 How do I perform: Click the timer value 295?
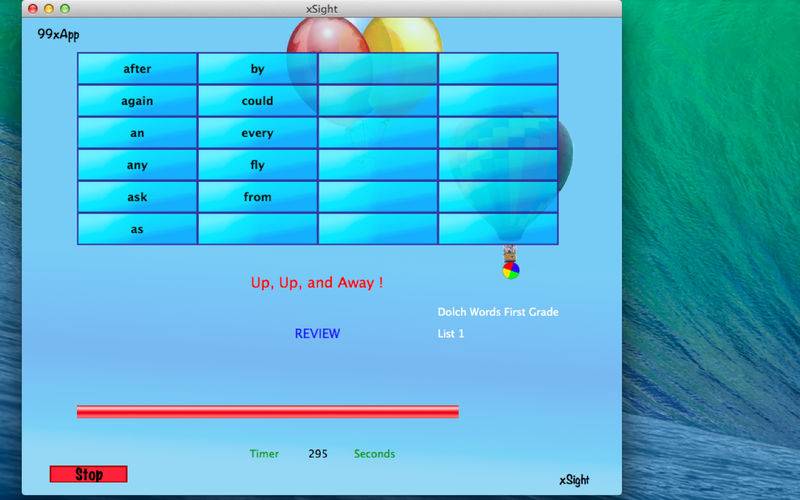[318, 454]
